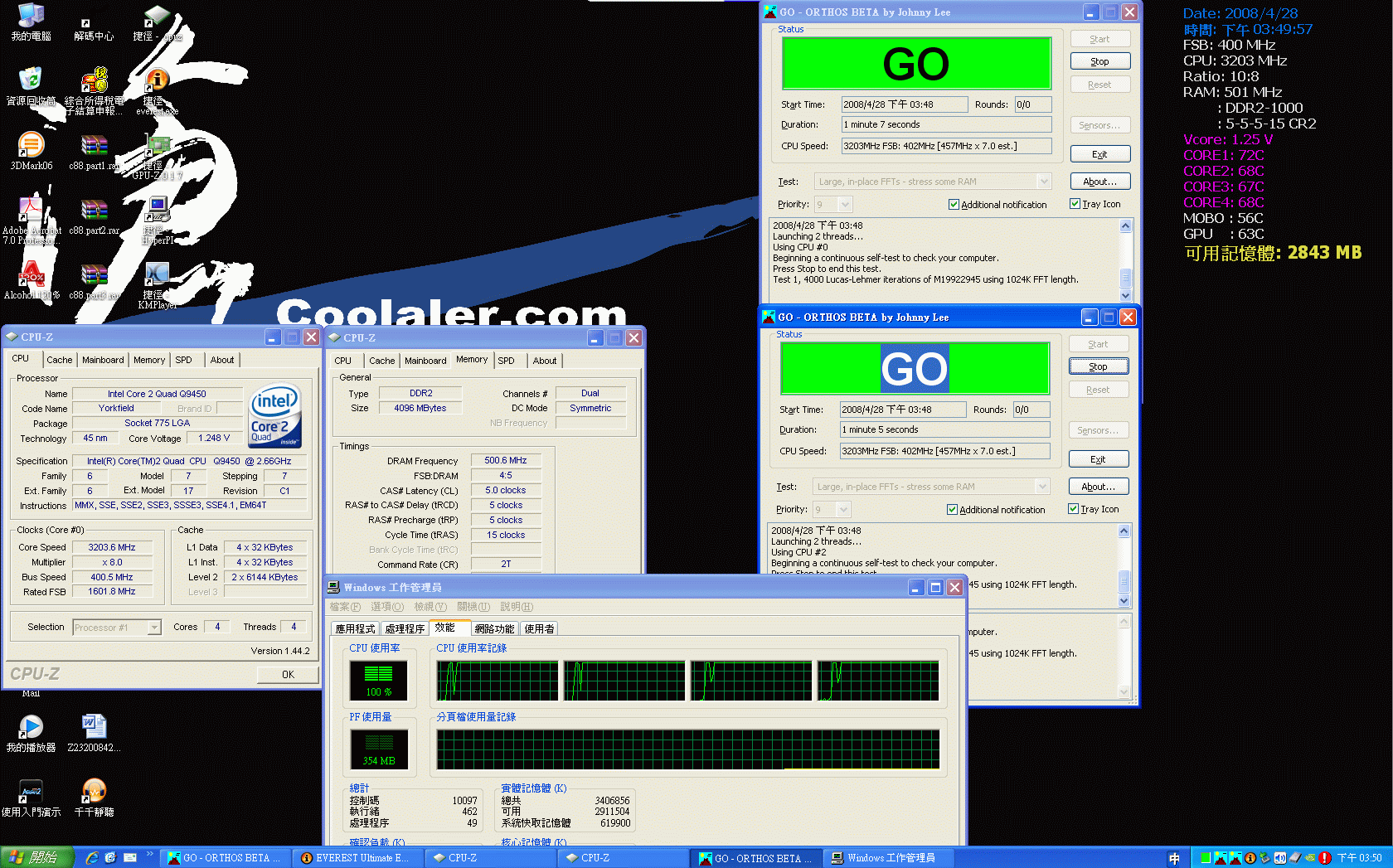
Task: Select the 我的播放器 desktop icon
Action: [31, 733]
